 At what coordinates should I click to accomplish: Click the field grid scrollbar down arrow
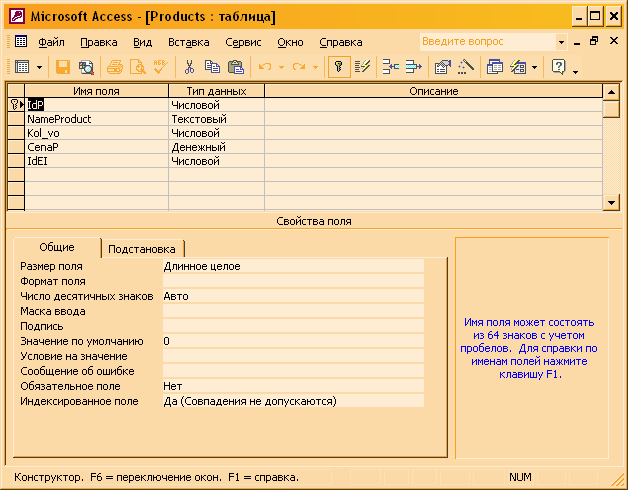click(611, 202)
